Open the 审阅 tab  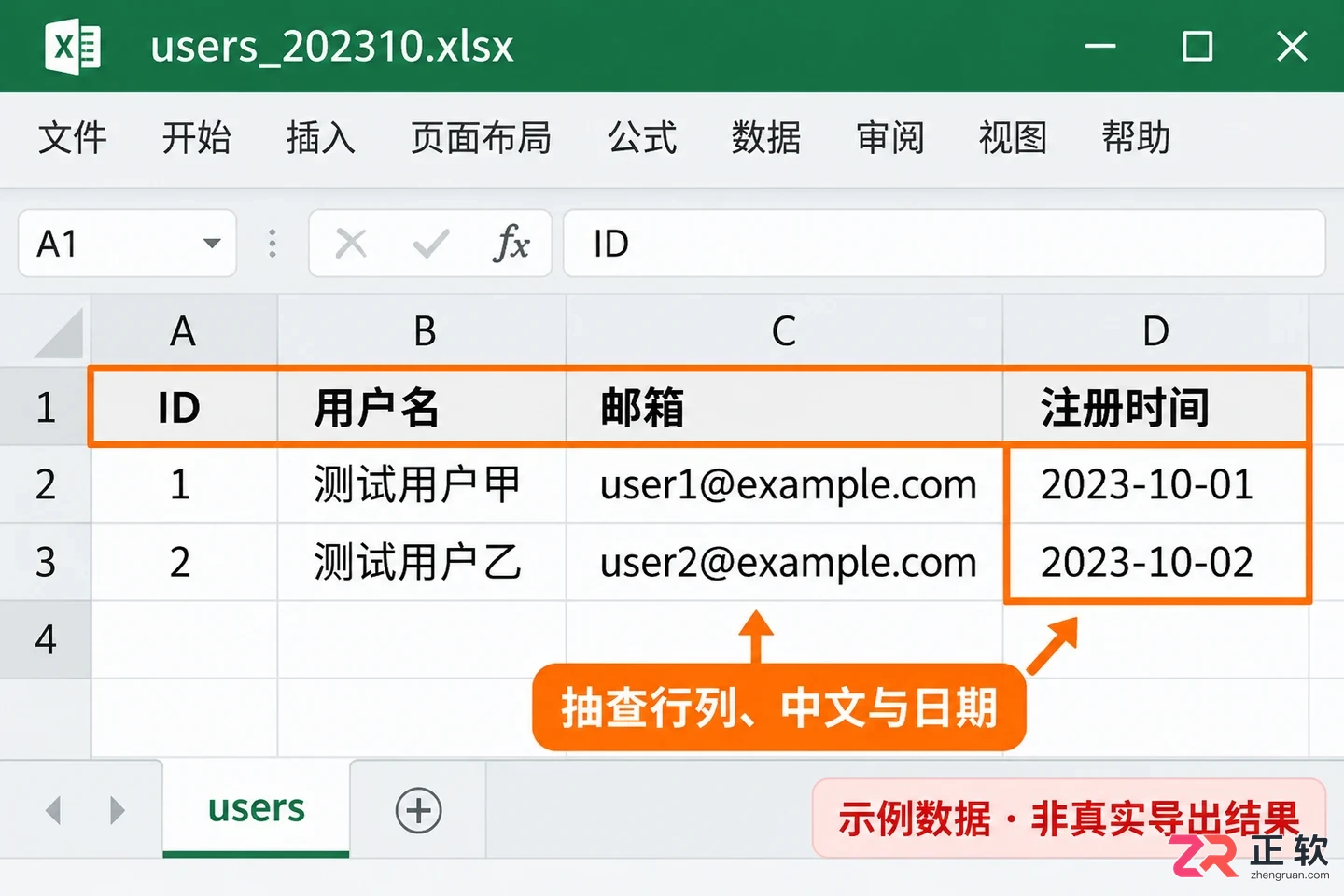tap(890, 138)
